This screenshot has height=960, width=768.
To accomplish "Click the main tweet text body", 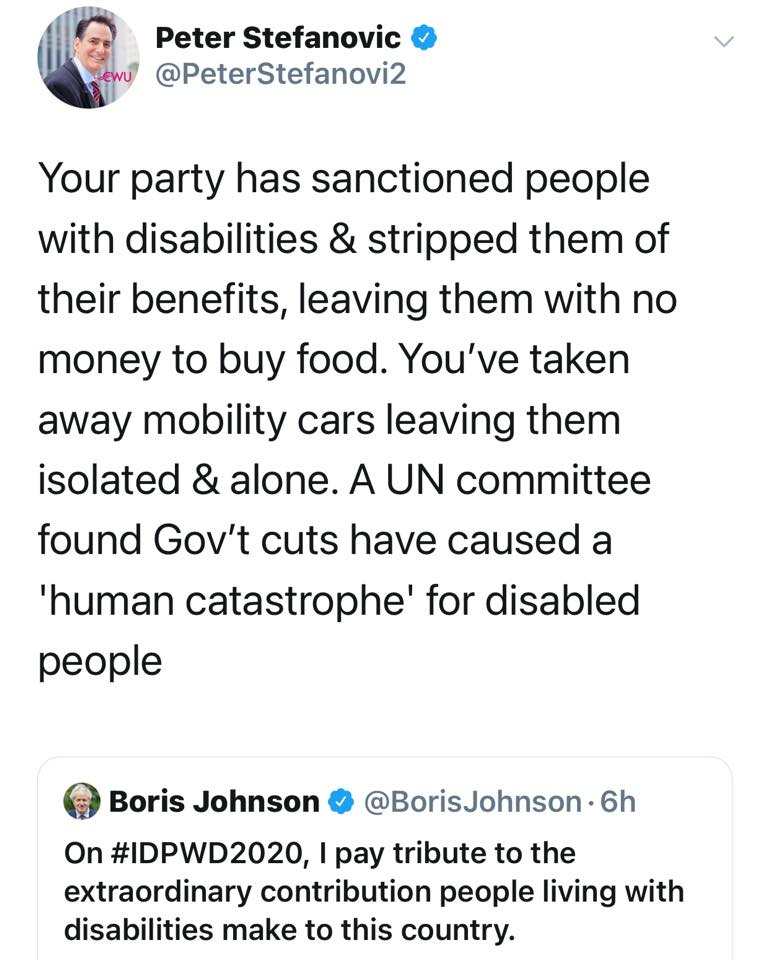I will coord(358,420).
